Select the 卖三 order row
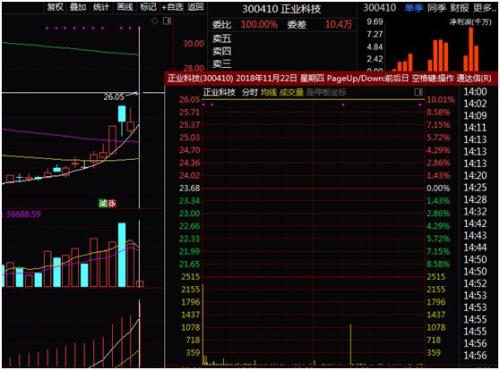The height and width of the screenshot is (370, 500). pyautogui.click(x=282, y=63)
